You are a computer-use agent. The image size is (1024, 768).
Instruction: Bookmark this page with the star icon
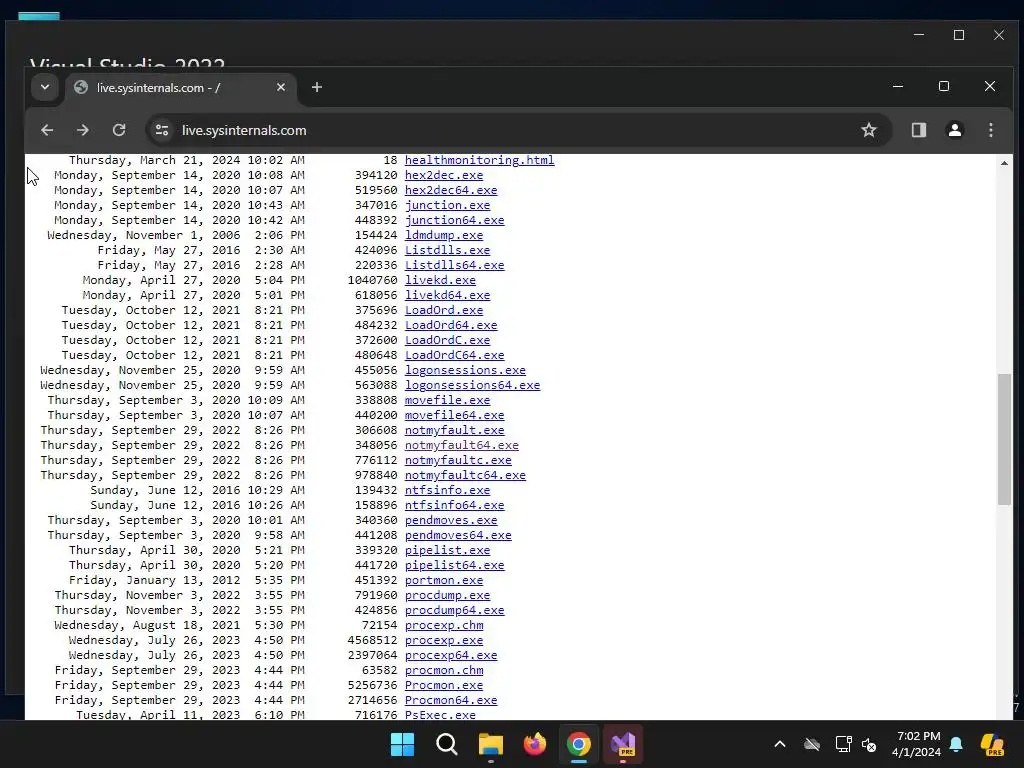coord(869,130)
